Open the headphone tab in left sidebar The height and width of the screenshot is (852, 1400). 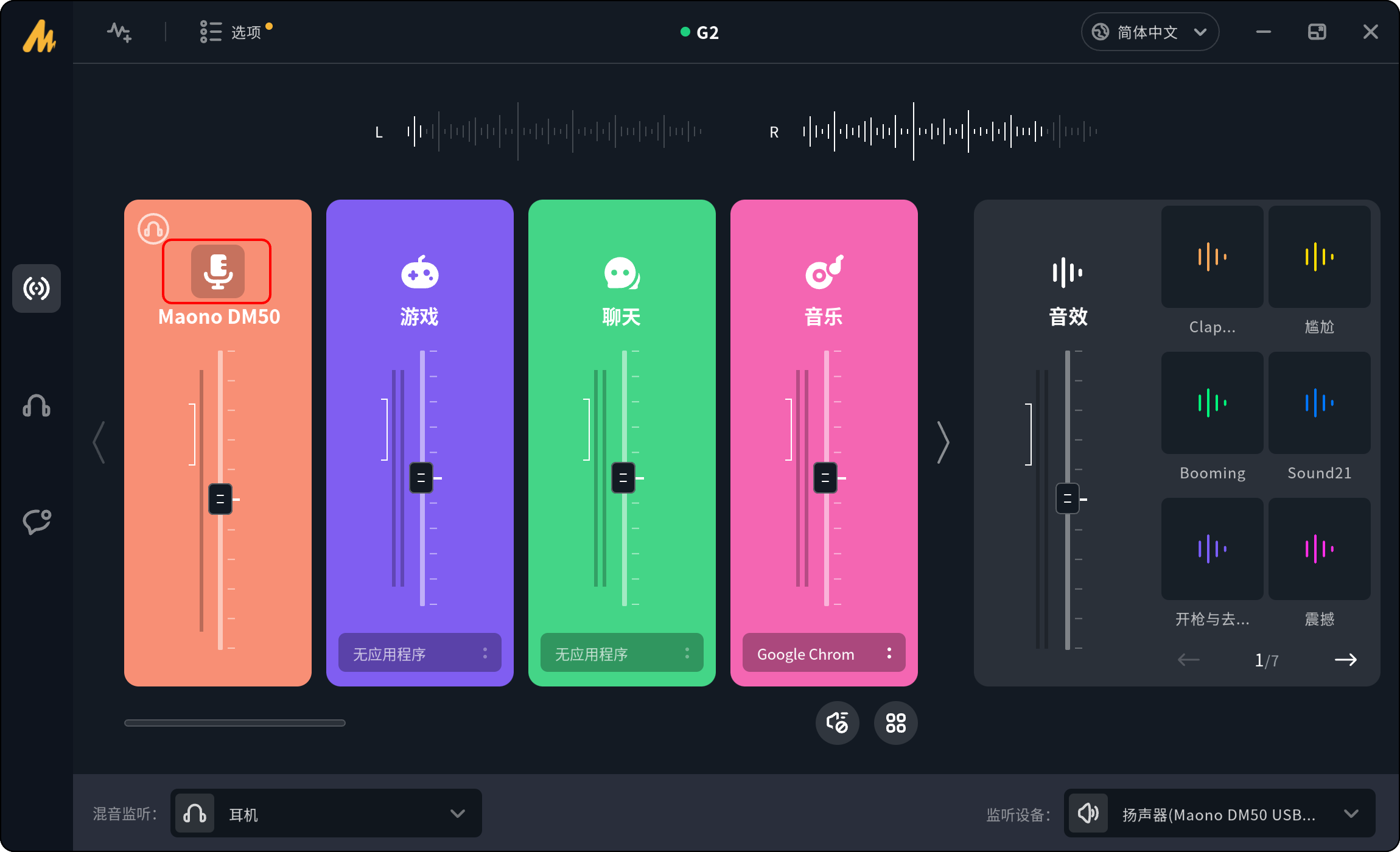(37, 405)
